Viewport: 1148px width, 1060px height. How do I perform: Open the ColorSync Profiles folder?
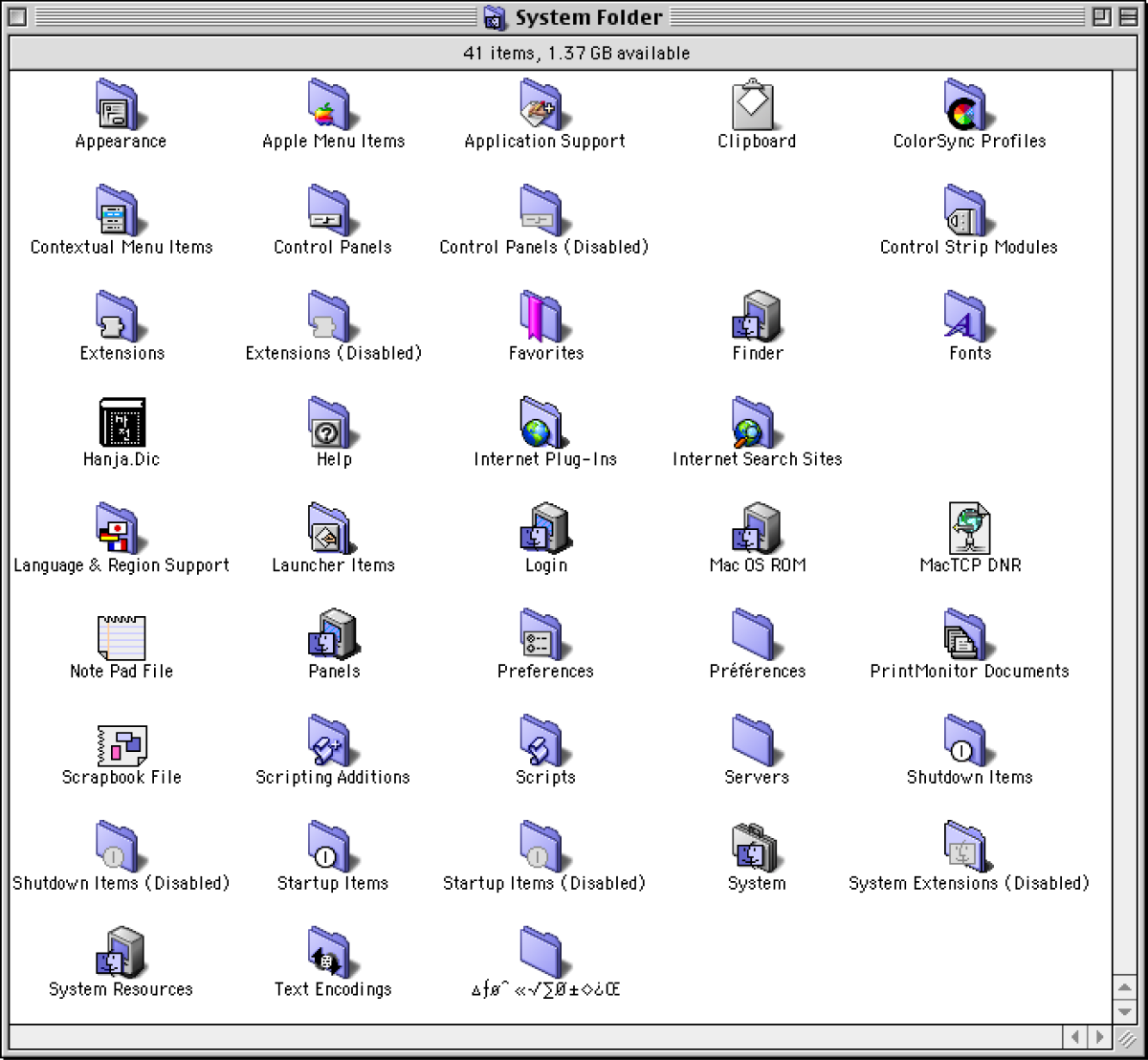pos(968,105)
